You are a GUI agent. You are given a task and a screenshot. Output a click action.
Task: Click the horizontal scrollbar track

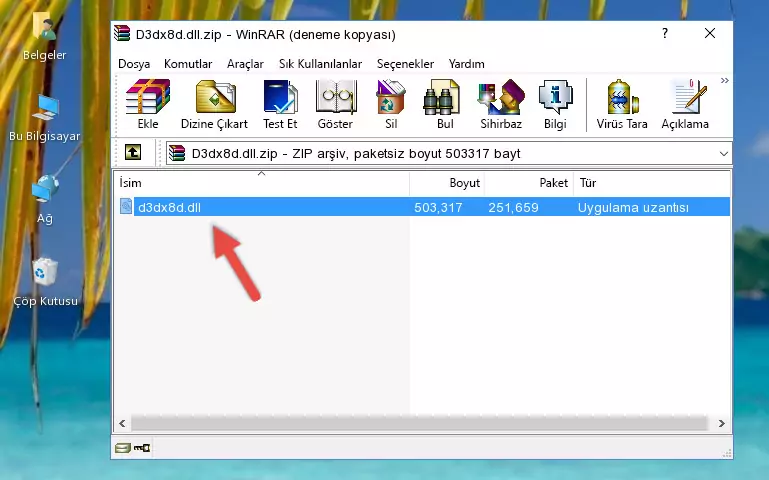tap(419, 423)
